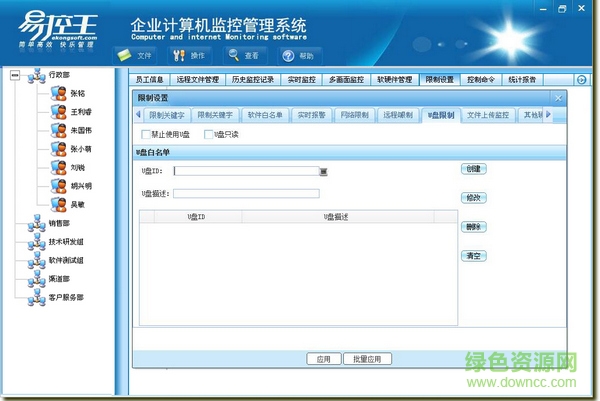Select employee 胡兴明 user icon

pyautogui.click(x=59, y=186)
